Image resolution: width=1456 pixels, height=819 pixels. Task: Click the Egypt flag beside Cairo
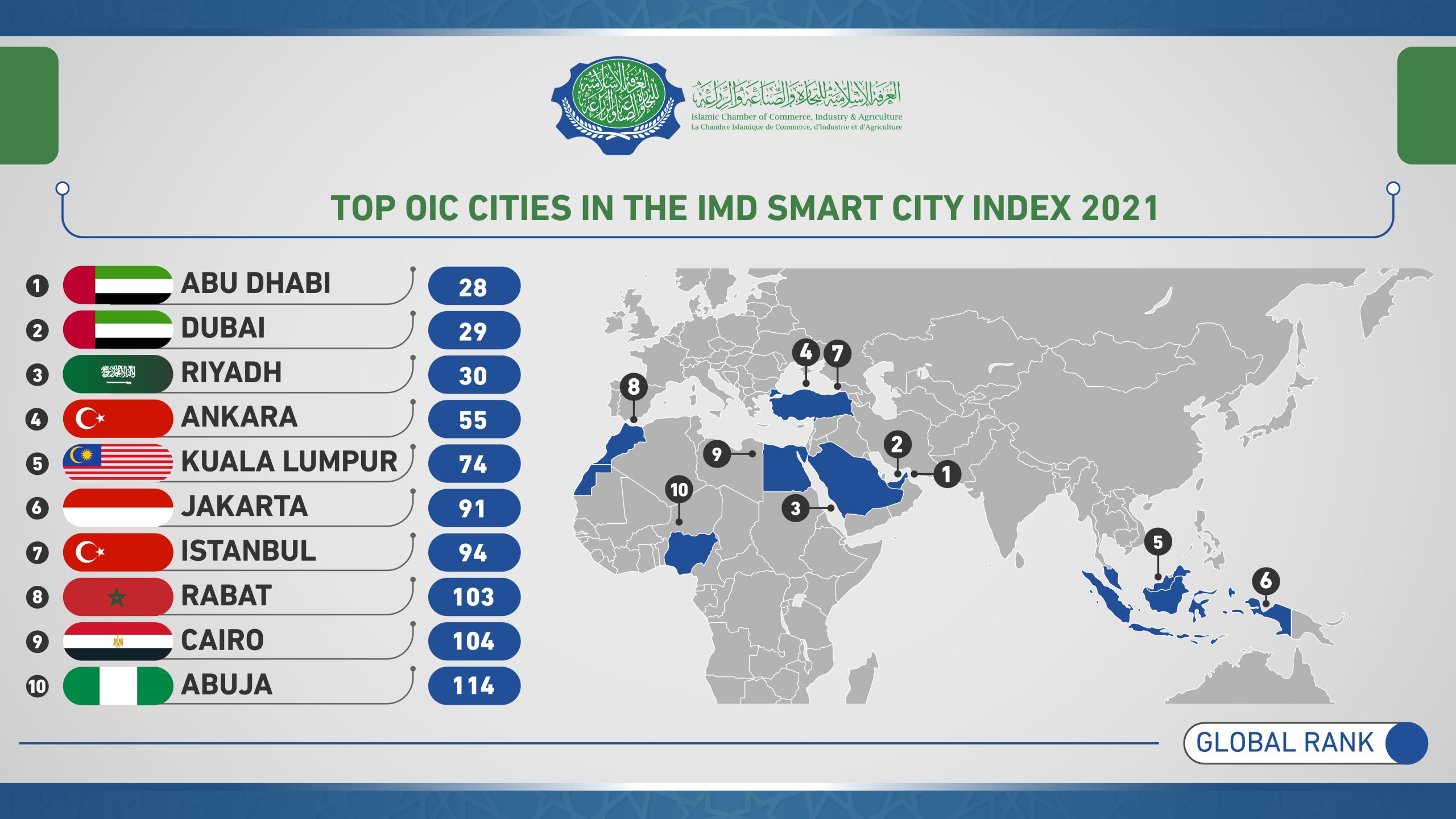[118, 641]
